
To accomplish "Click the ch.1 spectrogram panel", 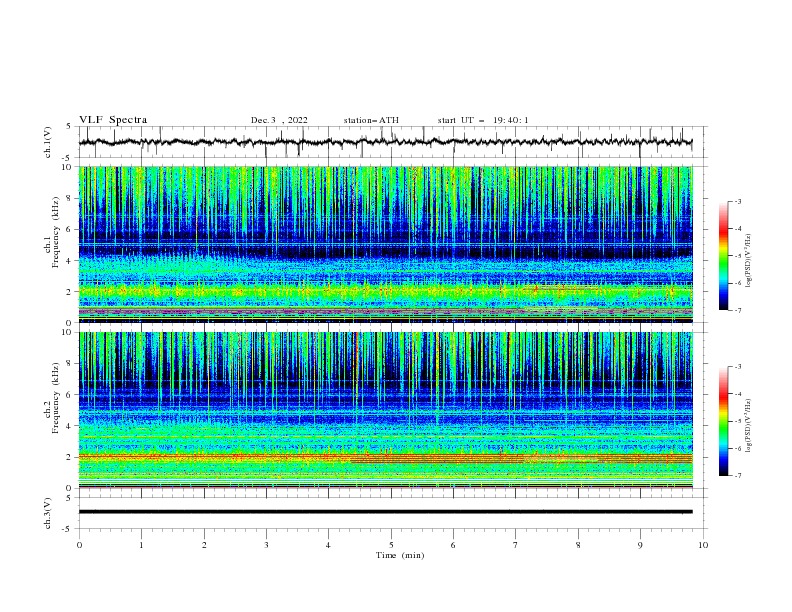I will click(x=386, y=244).
